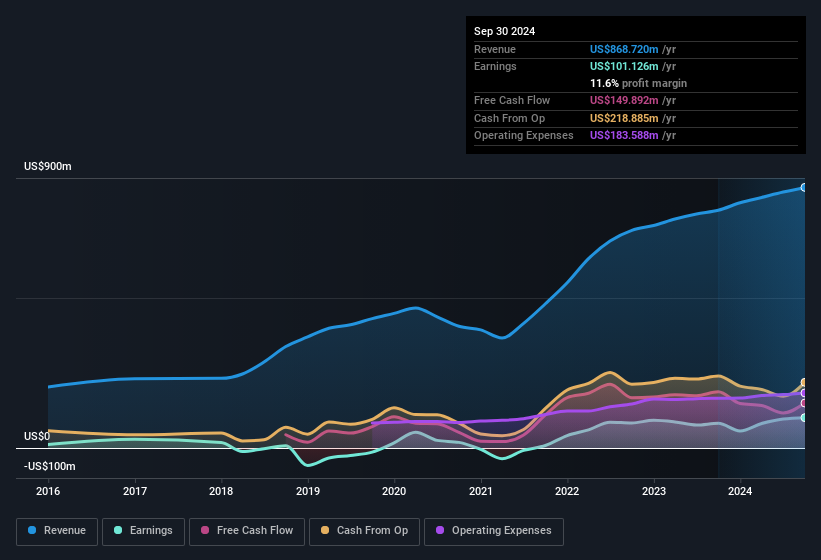Click the US$868.720m revenue value in tooltip
Viewport: 821px width, 560px height.
point(624,49)
